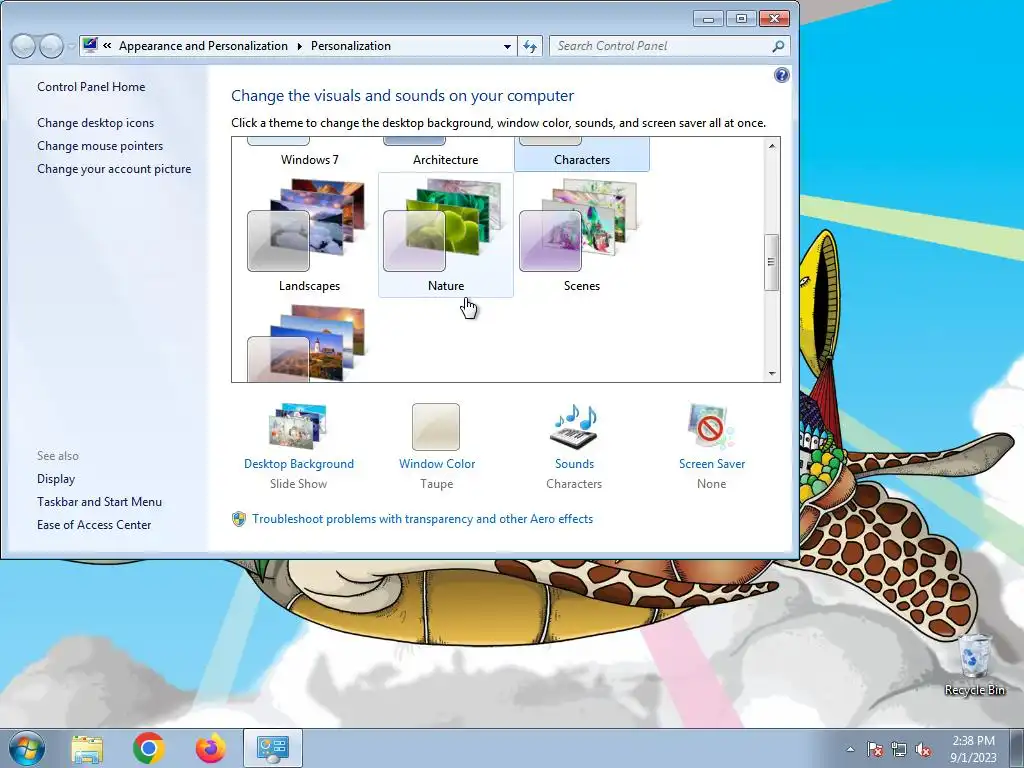Viewport: 1024px width, 768px height.
Task: Open the Screen Saver icon
Action: [711, 426]
